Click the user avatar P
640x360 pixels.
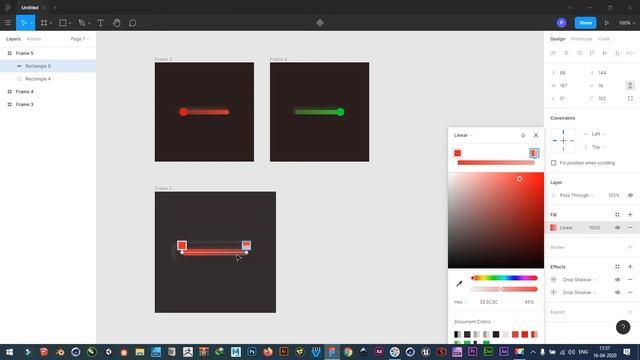[561, 23]
